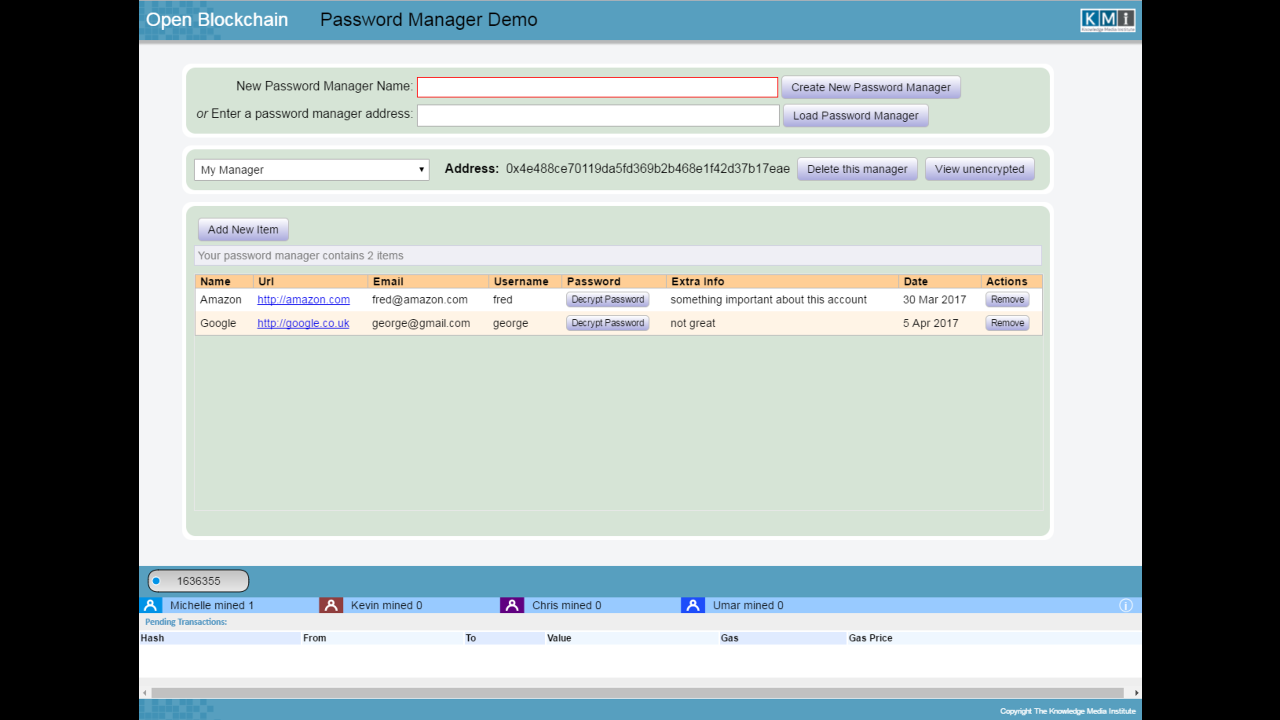This screenshot has height=720, width=1280.
Task: Click the From column header in transactions
Action: [315, 638]
